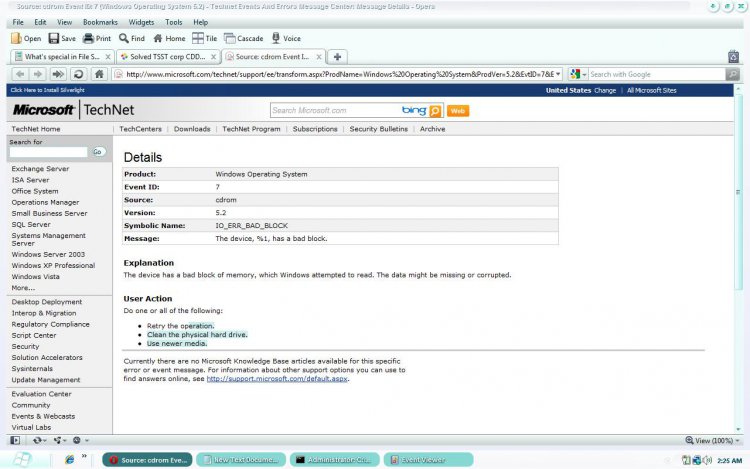Open the Widgets menu

[141, 22]
